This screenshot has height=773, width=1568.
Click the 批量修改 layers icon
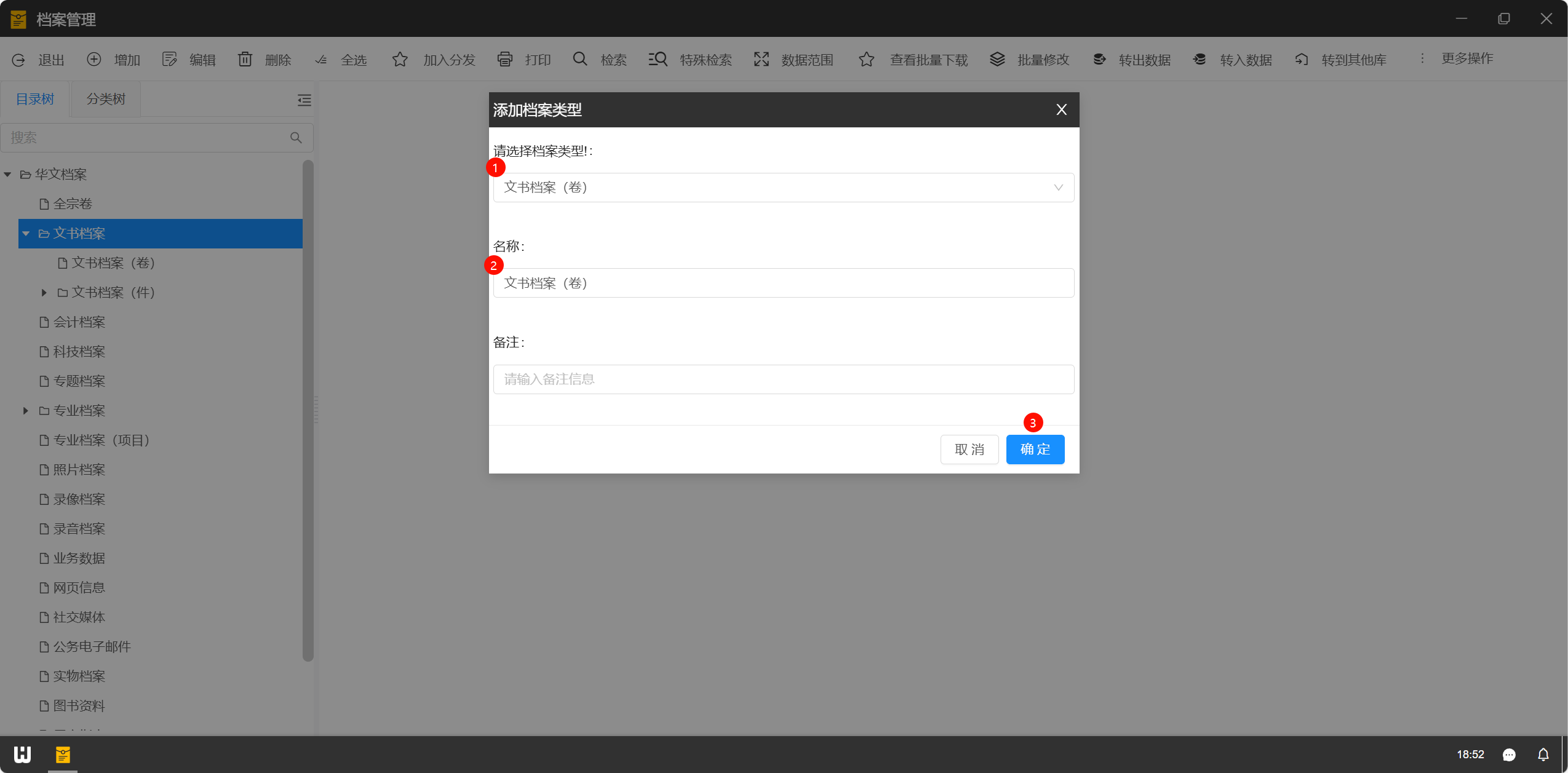click(x=997, y=59)
